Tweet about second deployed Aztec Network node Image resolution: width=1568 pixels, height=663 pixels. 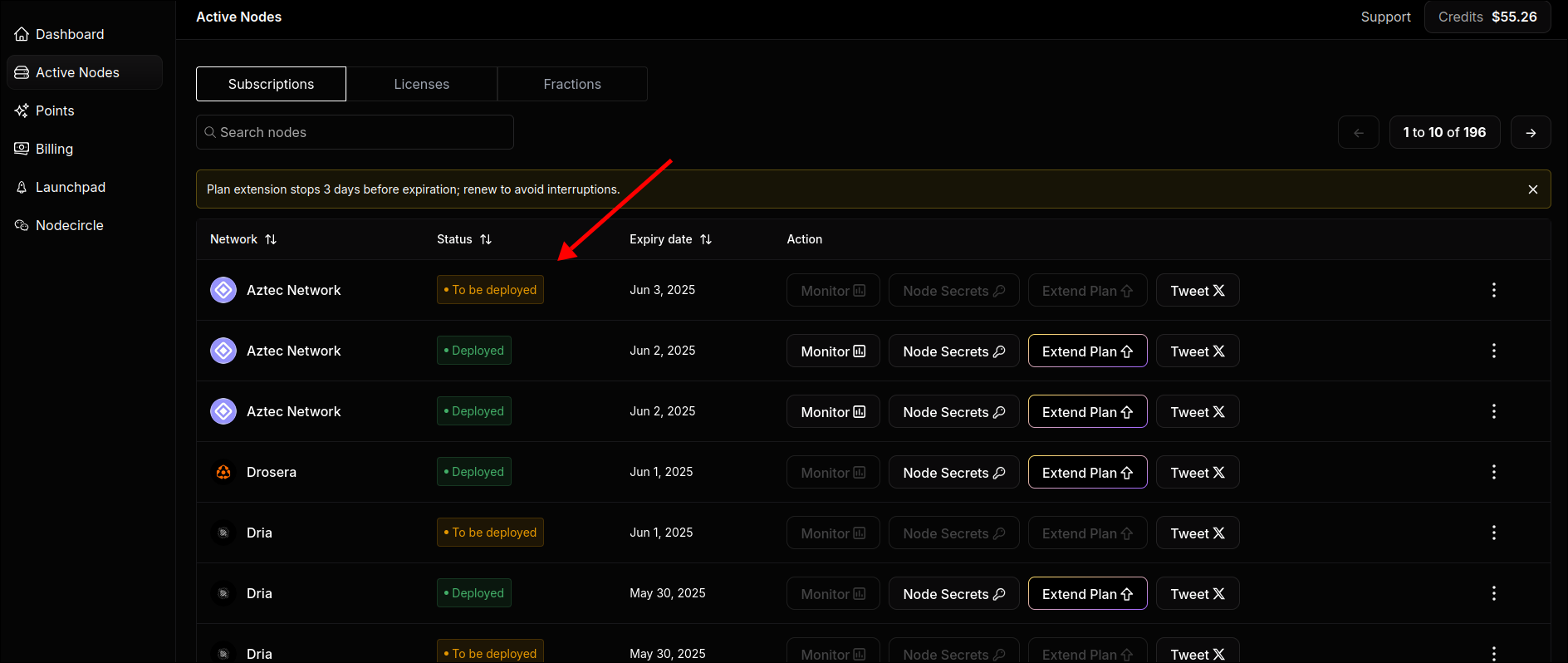1198,411
